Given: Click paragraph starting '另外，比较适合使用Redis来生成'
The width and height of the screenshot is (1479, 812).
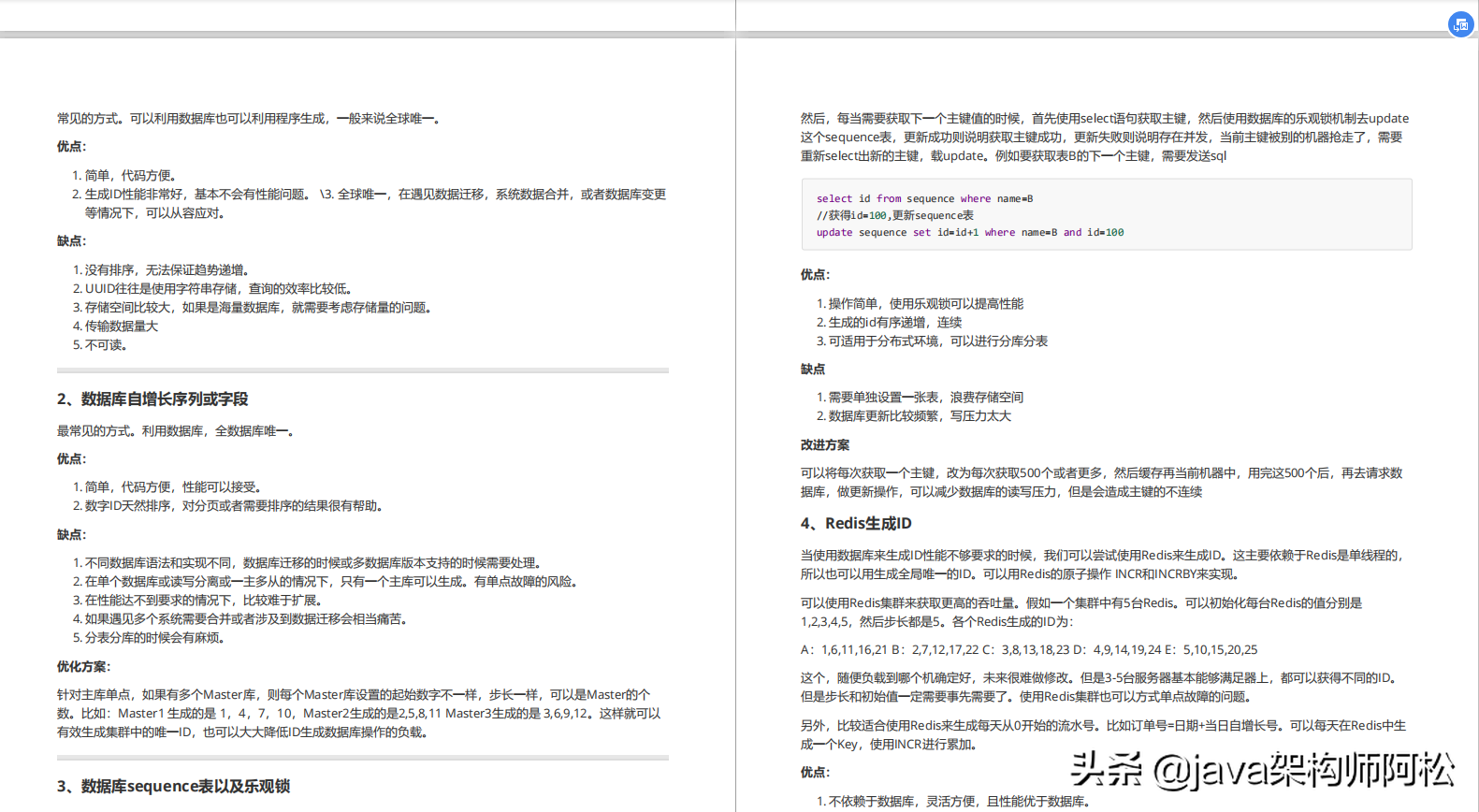Looking at the screenshot, I should (x=1104, y=734).
